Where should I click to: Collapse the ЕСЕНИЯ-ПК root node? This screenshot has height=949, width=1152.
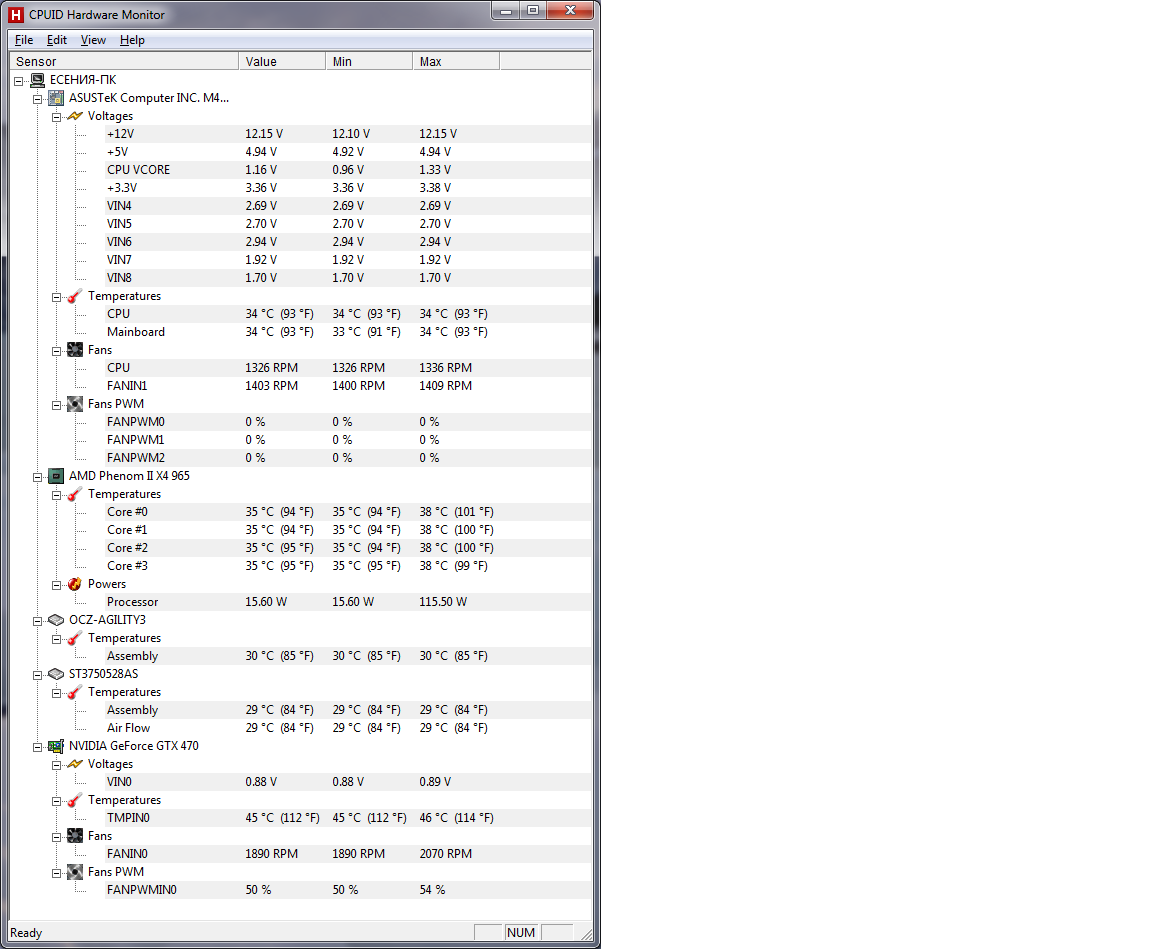[x=19, y=82]
